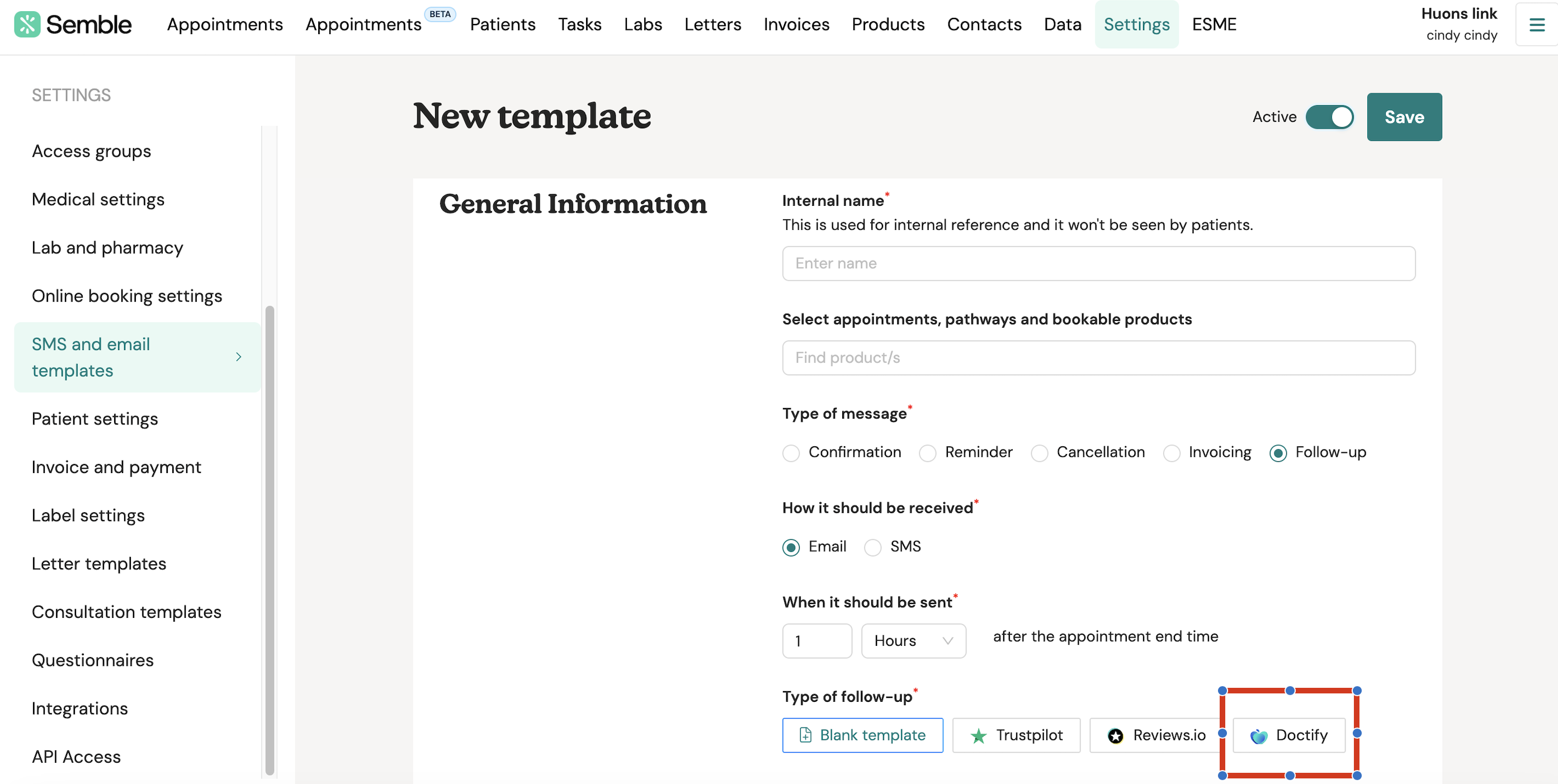Click the Doctify heart icon
Image resolution: width=1558 pixels, height=784 pixels.
click(1259, 736)
